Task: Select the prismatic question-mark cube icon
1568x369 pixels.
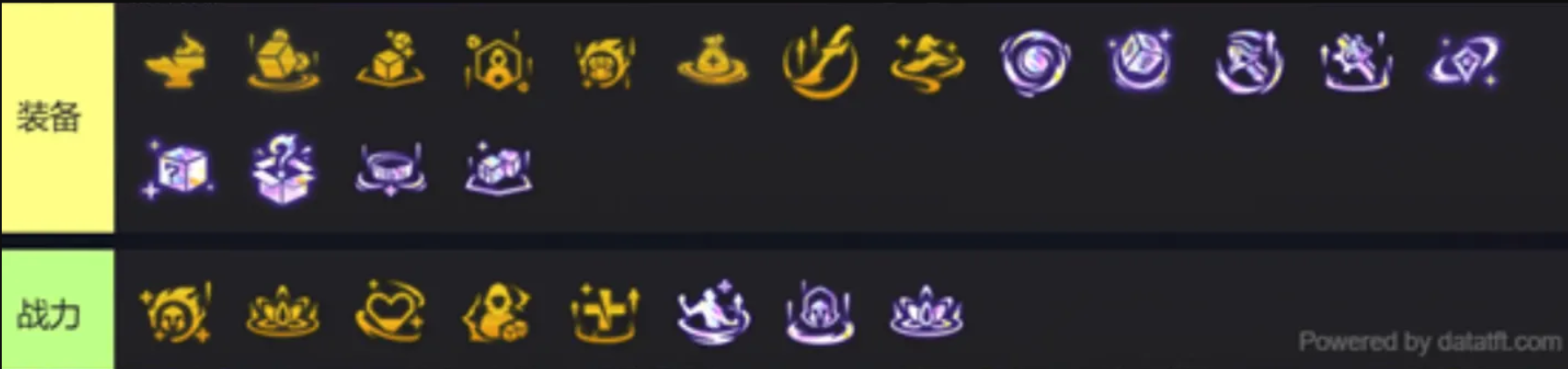Action: click(177, 169)
